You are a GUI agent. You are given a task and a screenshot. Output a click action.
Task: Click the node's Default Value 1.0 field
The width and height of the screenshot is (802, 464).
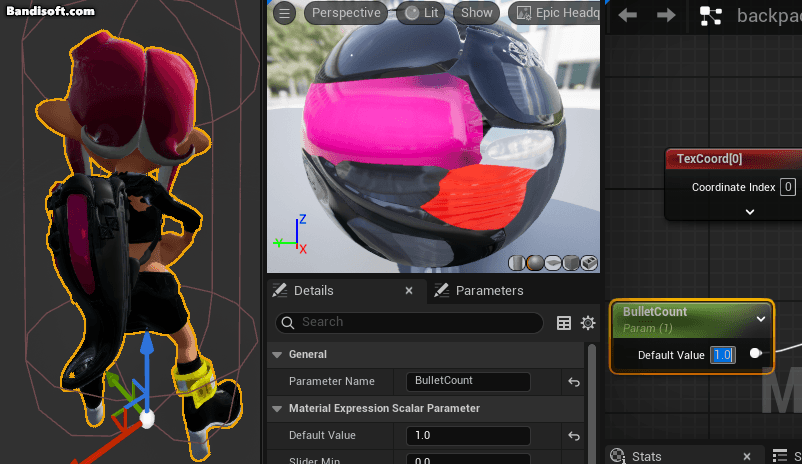coord(723,355)
